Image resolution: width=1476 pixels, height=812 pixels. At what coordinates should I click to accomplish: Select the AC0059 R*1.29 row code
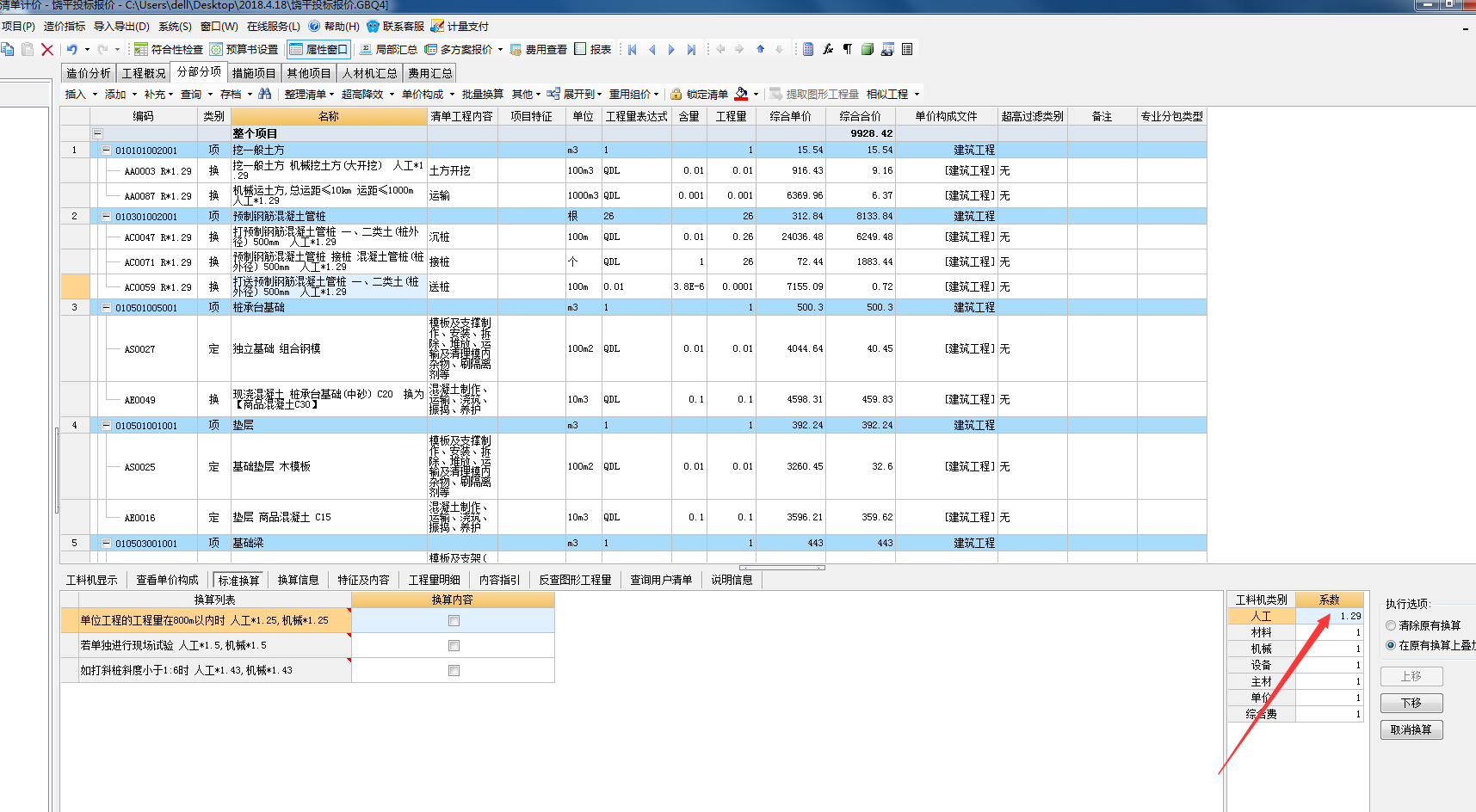coord(157,287)
